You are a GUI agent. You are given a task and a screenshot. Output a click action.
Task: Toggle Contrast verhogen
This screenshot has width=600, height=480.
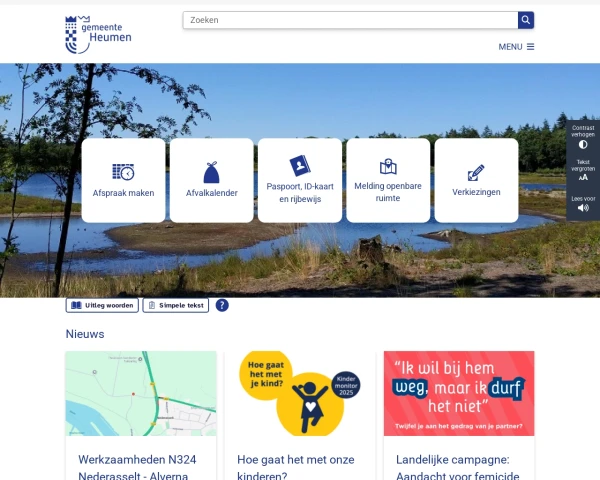pyautogui.click(x=583, y=137)
